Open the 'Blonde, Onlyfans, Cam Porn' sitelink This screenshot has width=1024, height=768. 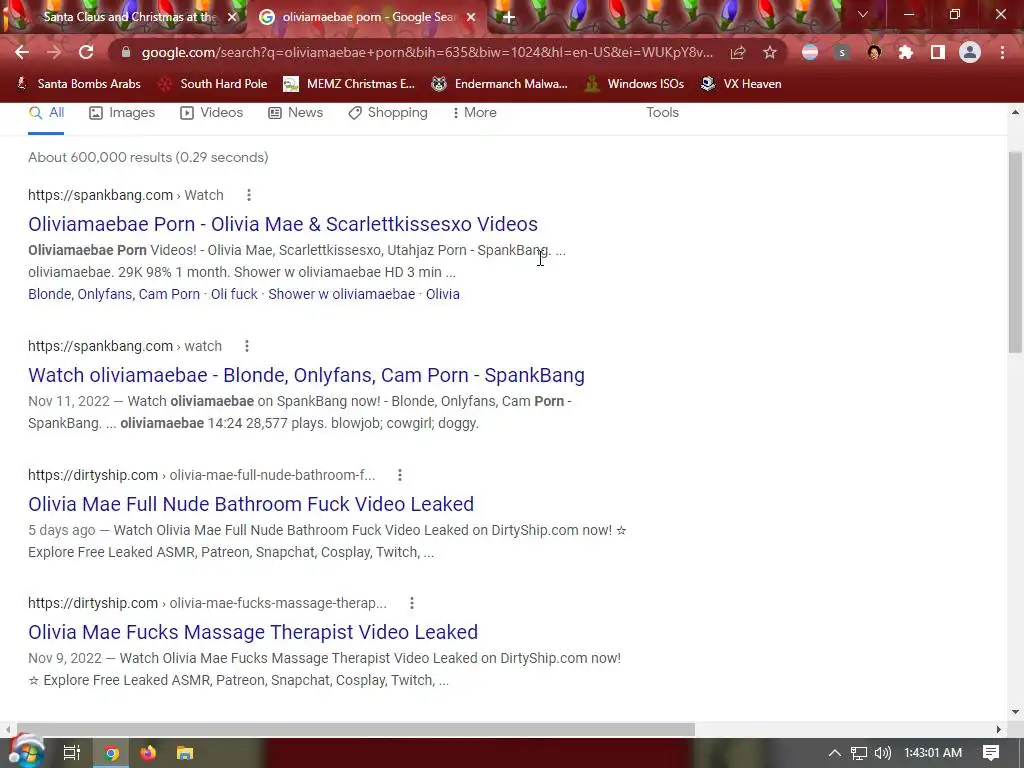pos(114,295)
